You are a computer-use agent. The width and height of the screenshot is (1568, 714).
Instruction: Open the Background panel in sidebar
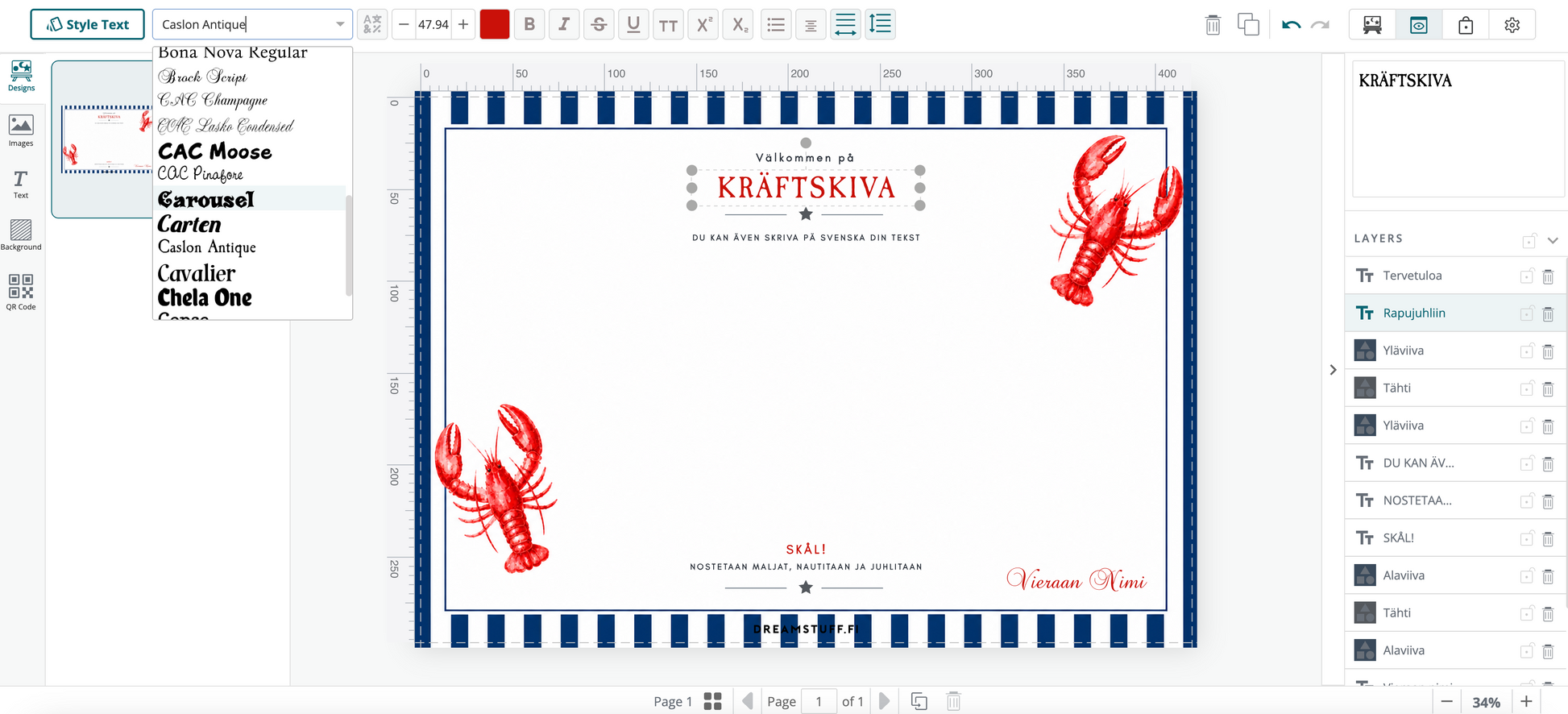(x=21, y=235)
